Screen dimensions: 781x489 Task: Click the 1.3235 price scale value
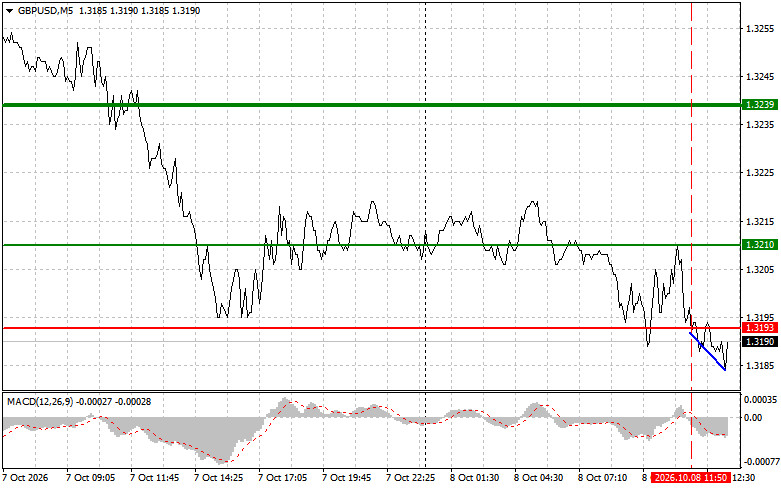(760, 124)
